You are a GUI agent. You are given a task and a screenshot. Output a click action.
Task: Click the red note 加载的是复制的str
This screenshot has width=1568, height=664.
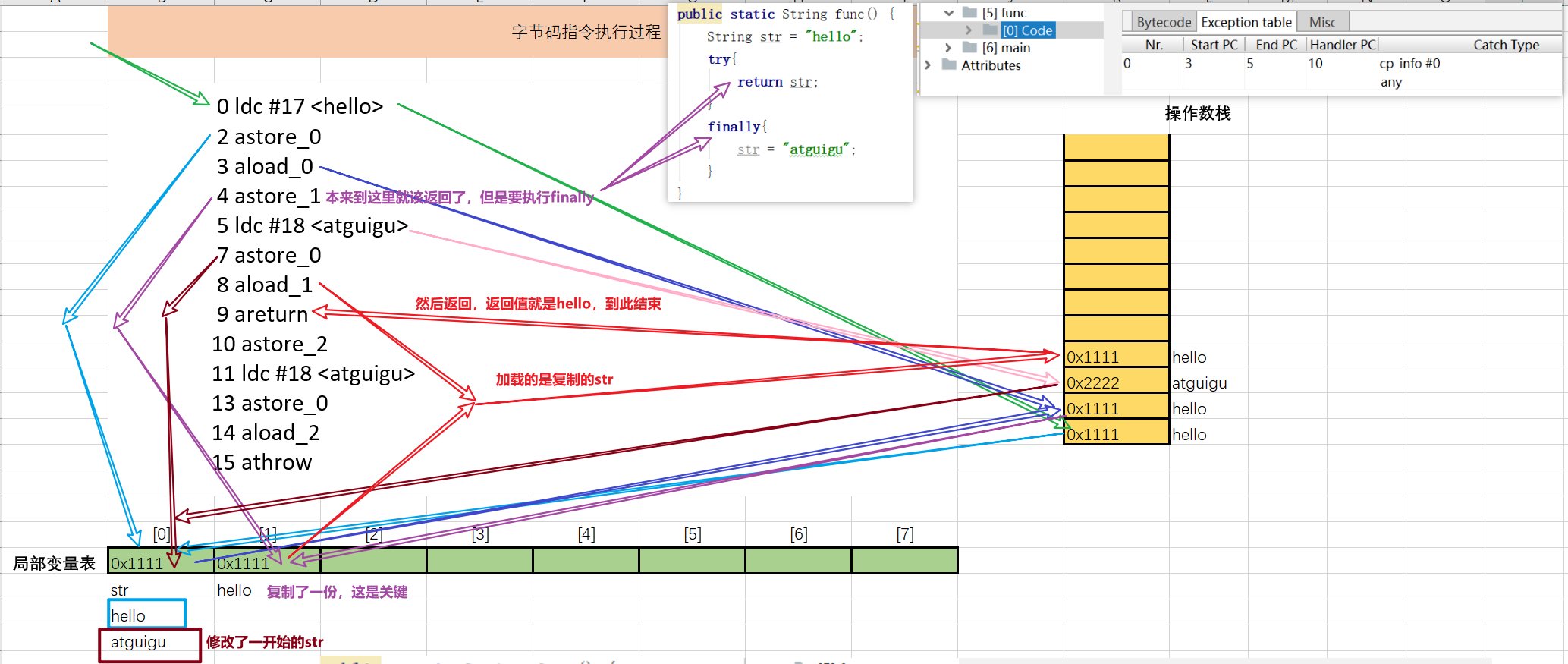click(554, 379)
